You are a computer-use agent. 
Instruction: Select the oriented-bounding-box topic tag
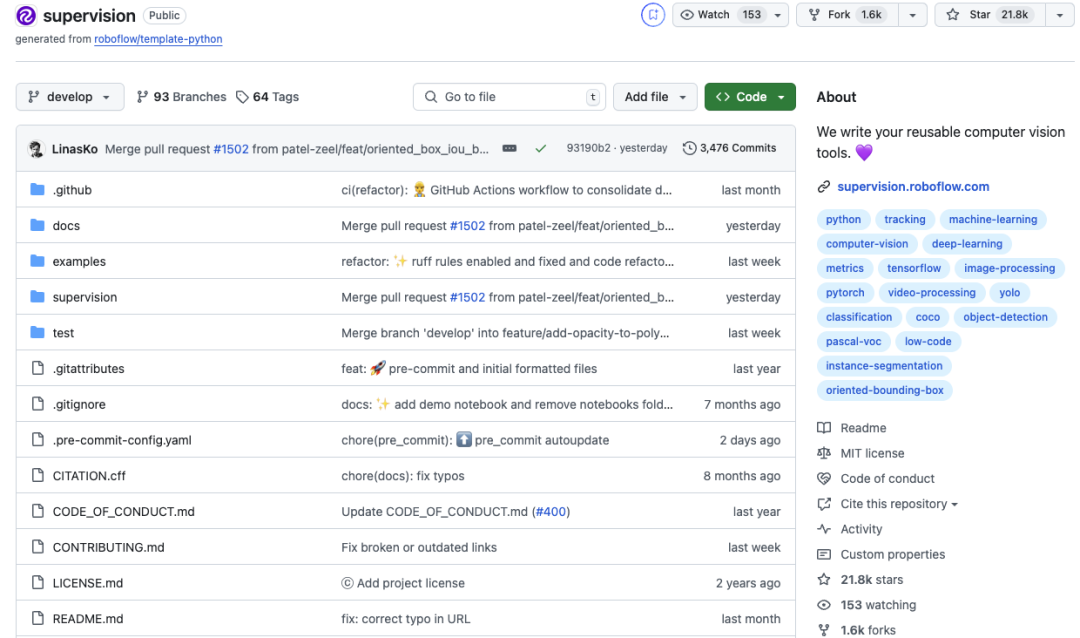click(884, 390)
